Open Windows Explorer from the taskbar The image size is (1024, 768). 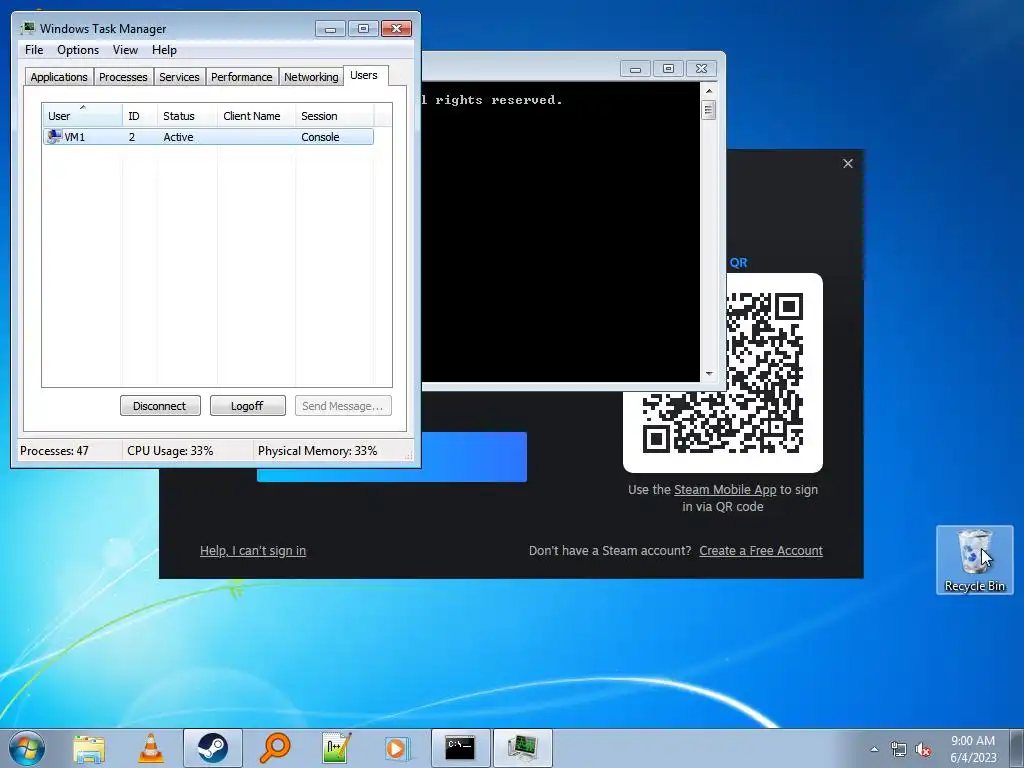[89, 748]
